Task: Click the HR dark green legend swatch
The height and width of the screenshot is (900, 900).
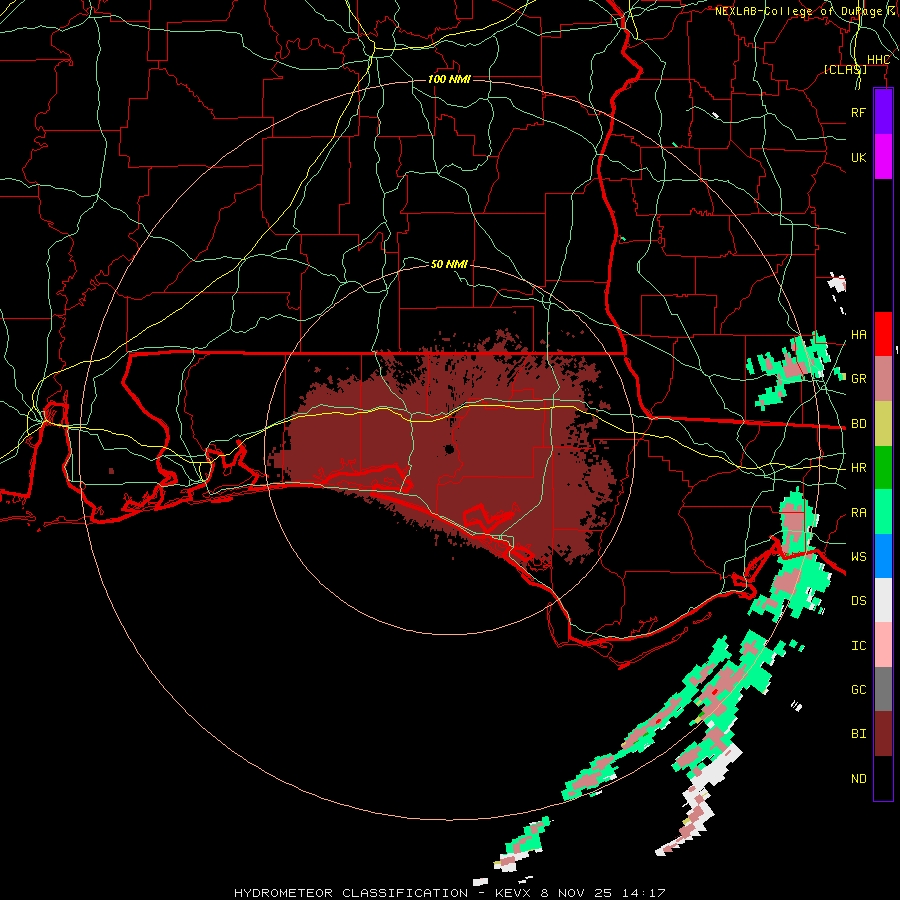Action: pyautogui.click(x=883, y=467)
